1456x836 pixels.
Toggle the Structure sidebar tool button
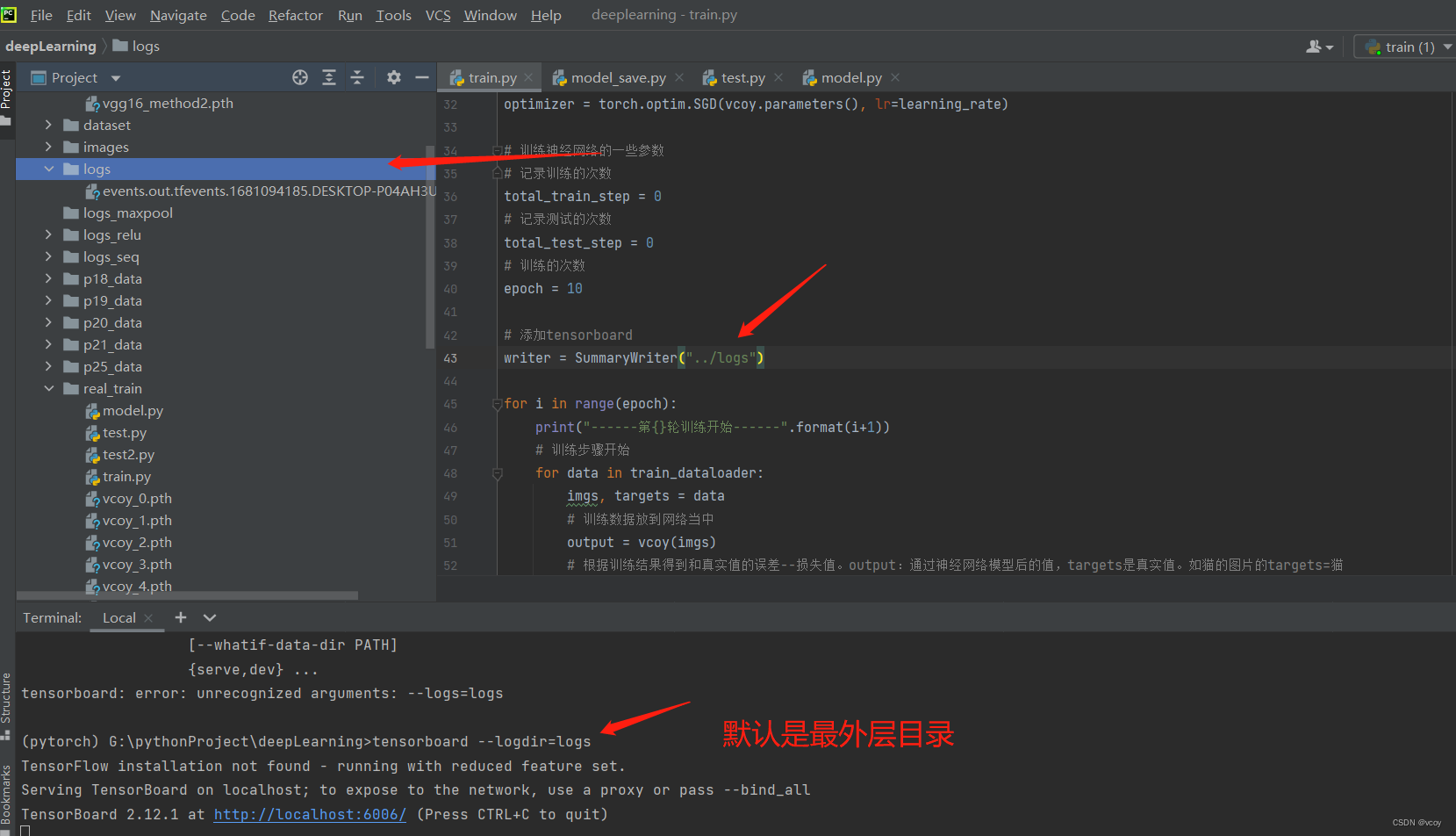tap(6, 705)
